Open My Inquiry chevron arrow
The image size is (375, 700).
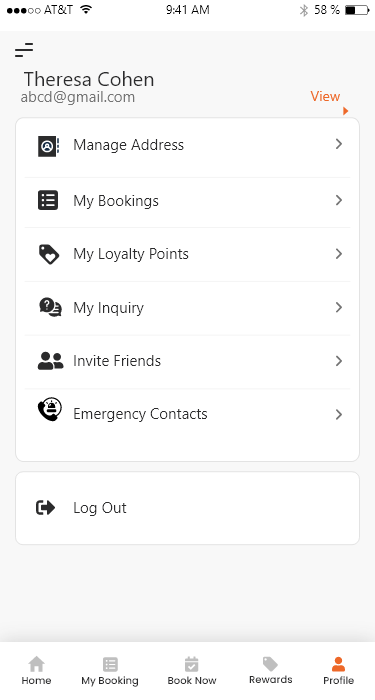(x=339, y=308)
